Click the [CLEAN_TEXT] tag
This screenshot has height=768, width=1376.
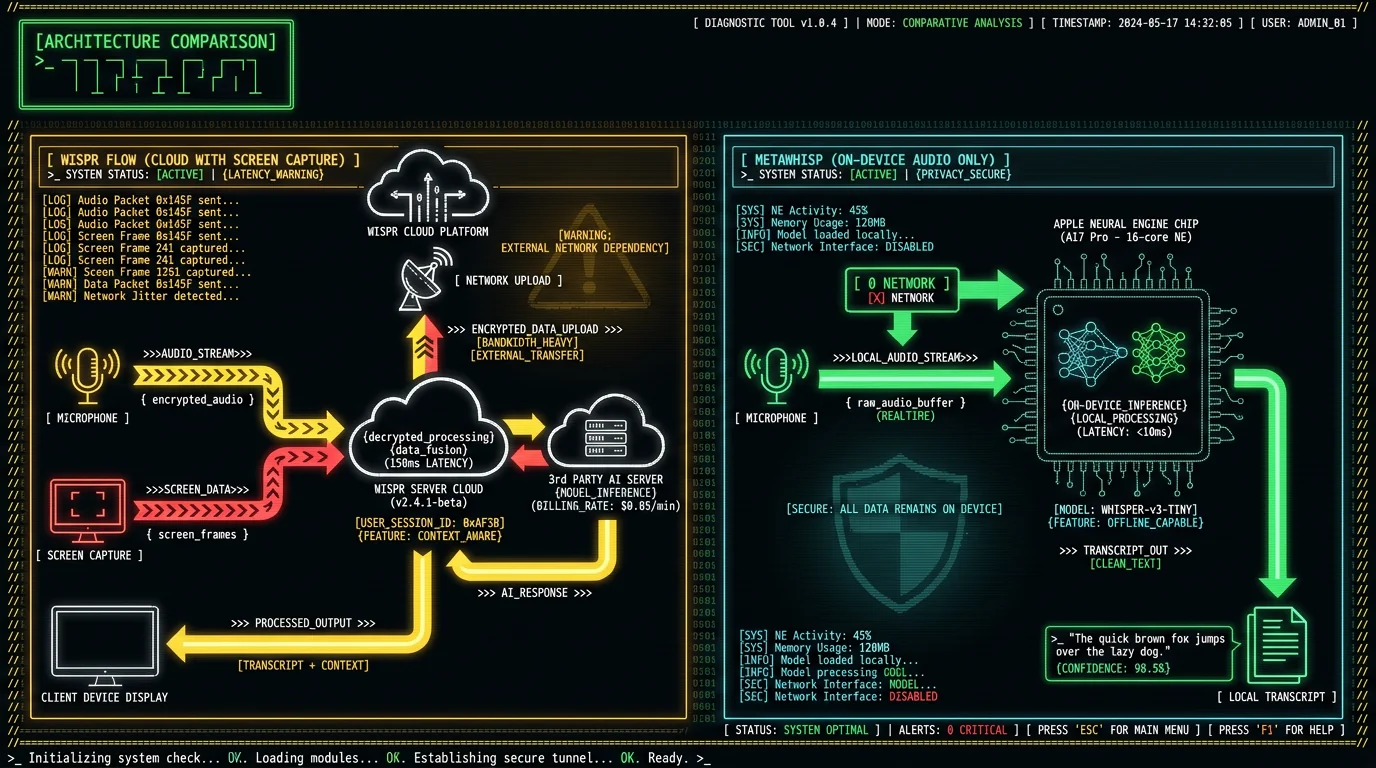1126,564
